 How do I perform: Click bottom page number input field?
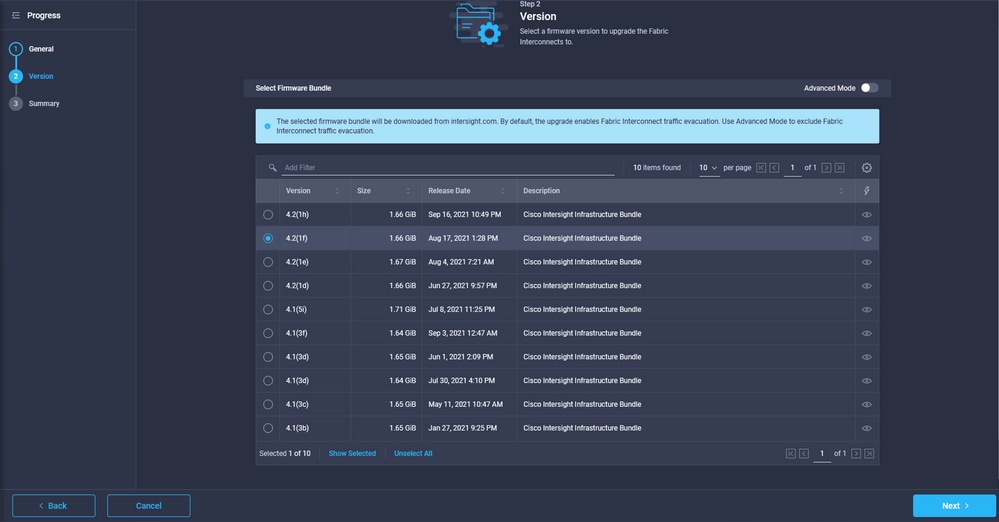pyautogui.click(x=822, y=453)
